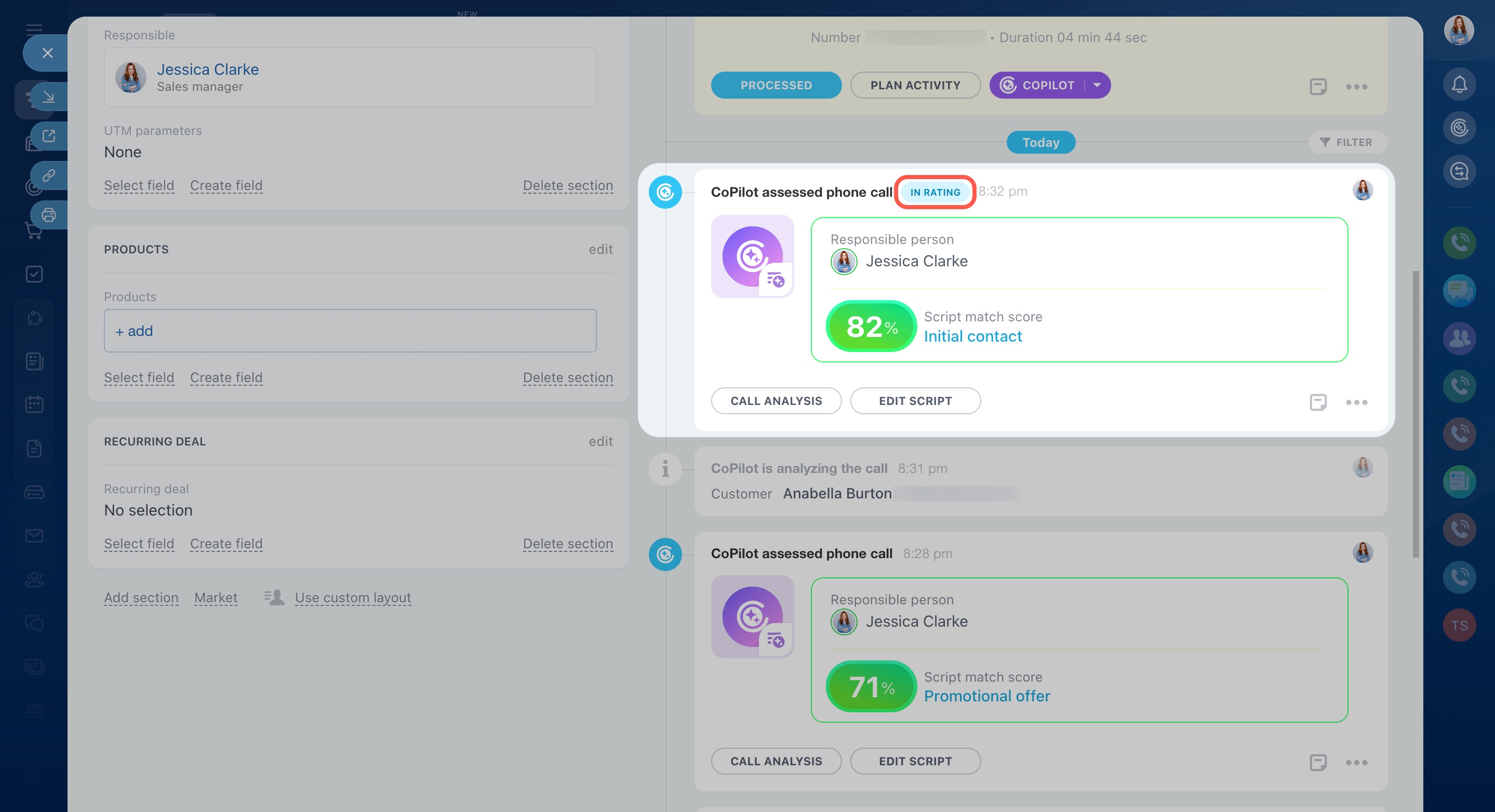Click Plan Activity button
This screenshot has height=812, width=1495.
click(915, 85)
